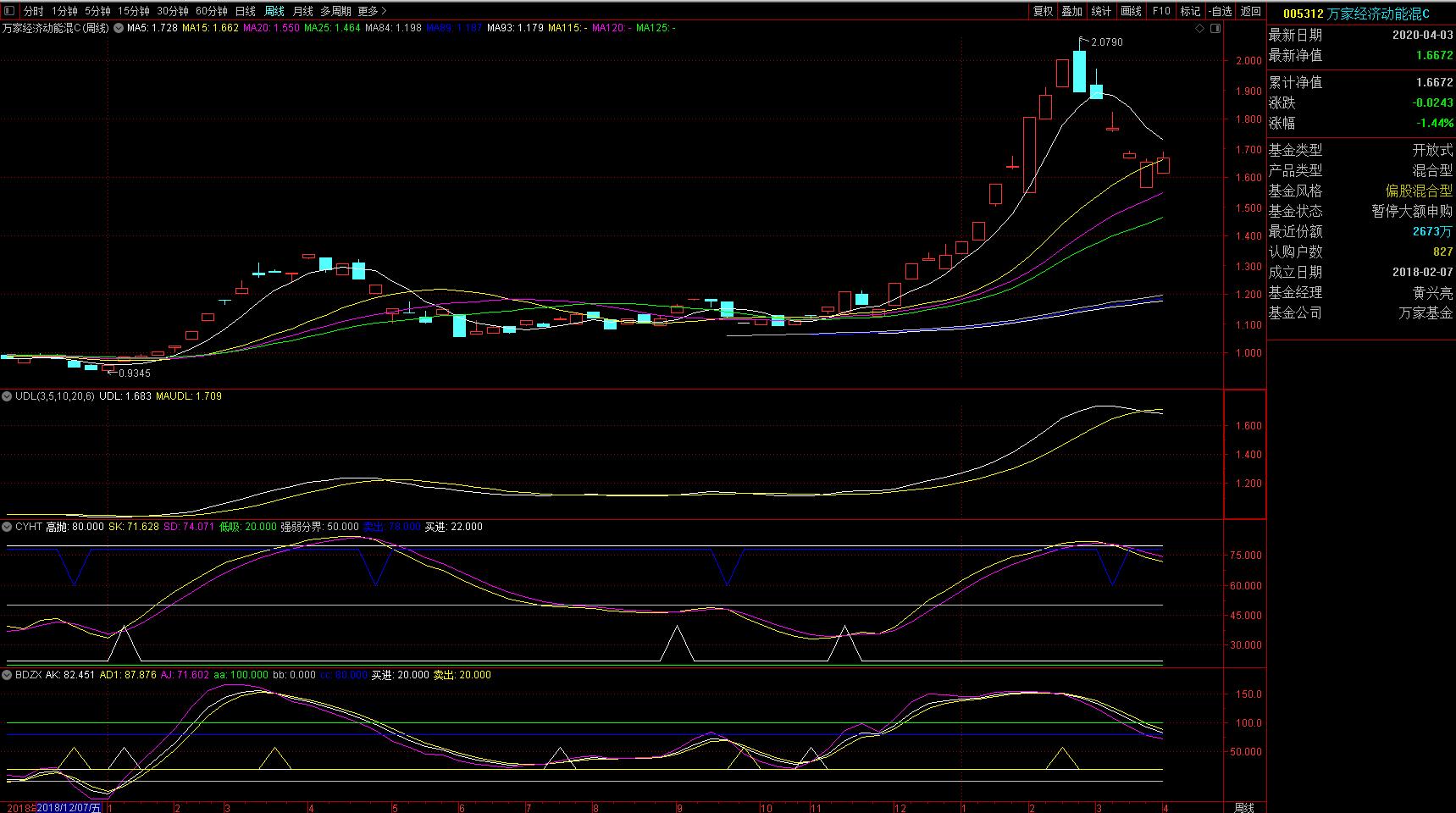Image resolution: width=1456 pixels, height=813 pixels.
Task: Remove fund from watchlist via -自选
Action: tap(1221, 11)
